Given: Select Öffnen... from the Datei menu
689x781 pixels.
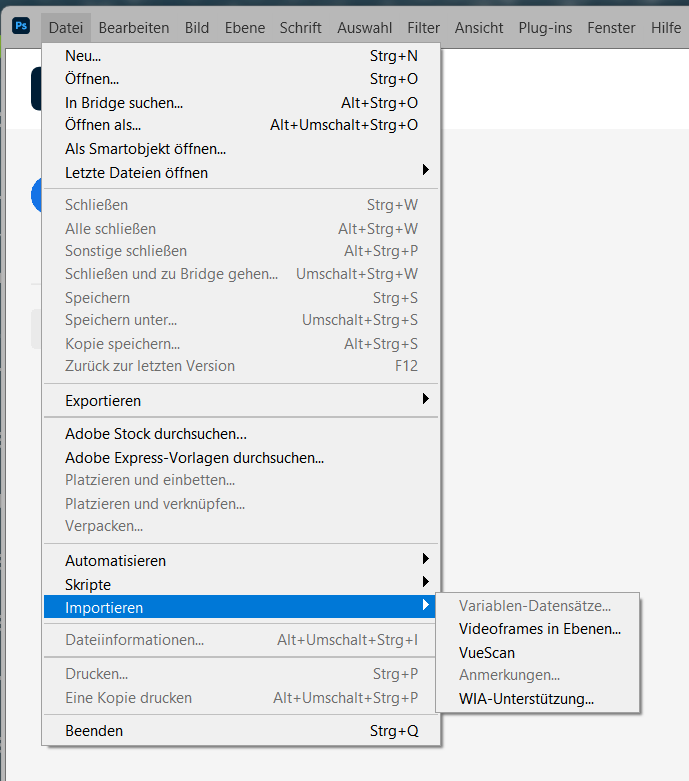Looking at the screenshot, I should (x=241, y=79).
